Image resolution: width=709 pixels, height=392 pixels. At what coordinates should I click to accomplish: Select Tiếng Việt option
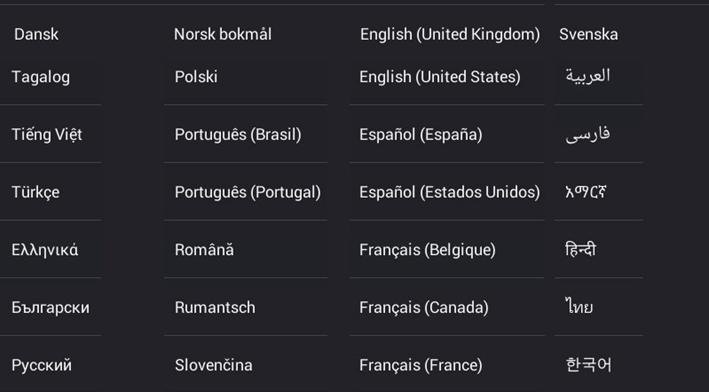(x=47, y=135)
